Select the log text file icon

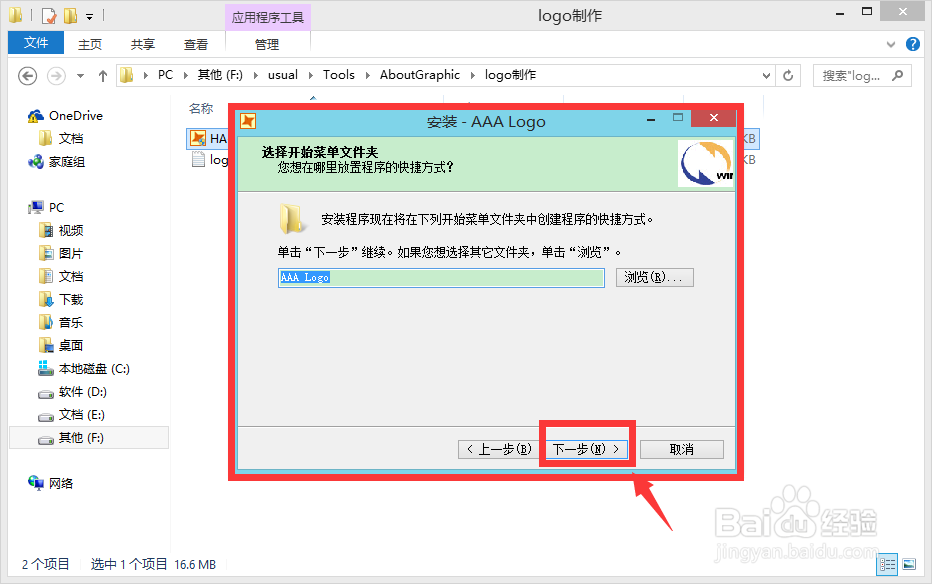point(198,160)
